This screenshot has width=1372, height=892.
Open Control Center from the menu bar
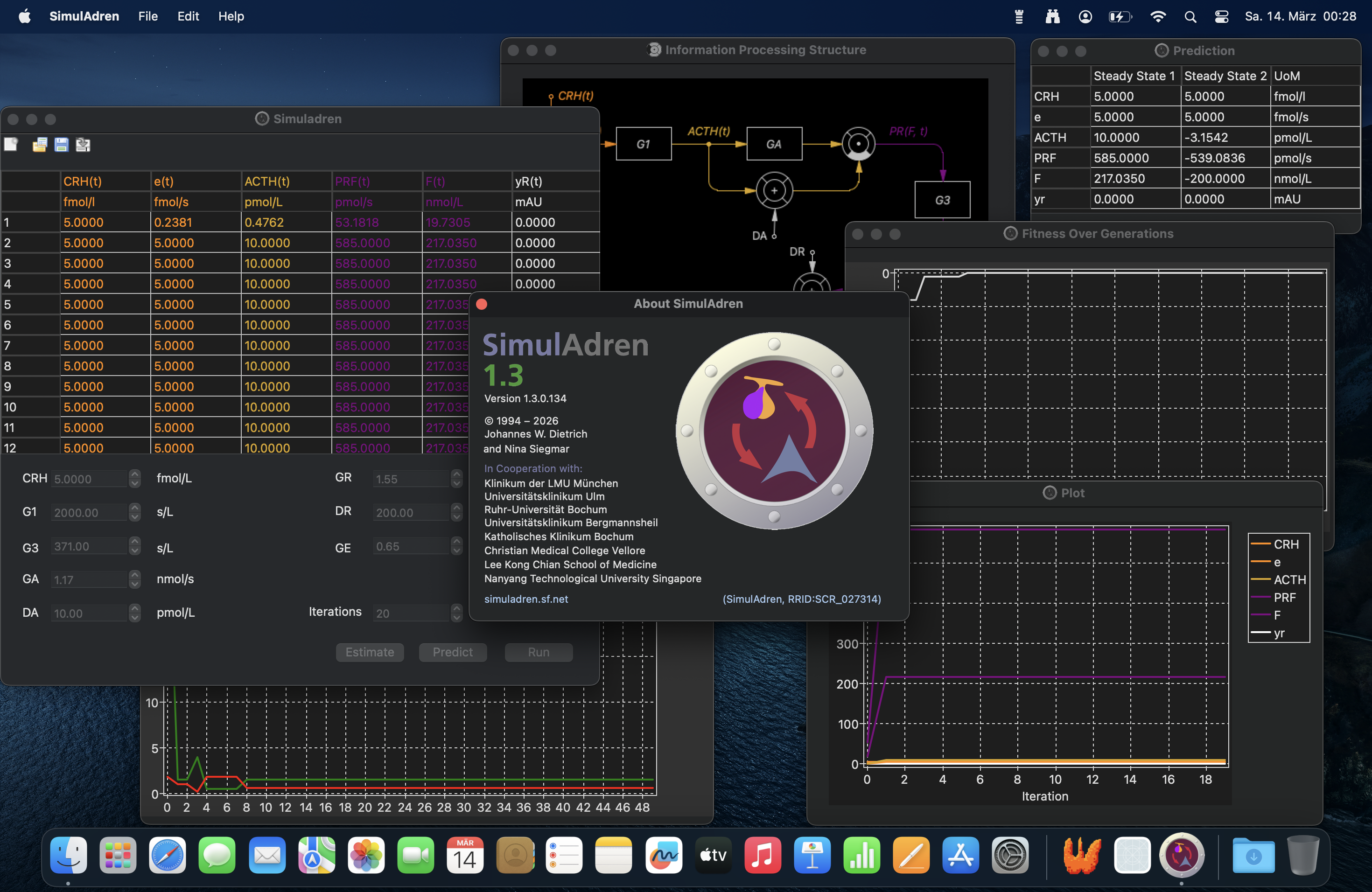pyautogui.click(x=1221, y=16)
